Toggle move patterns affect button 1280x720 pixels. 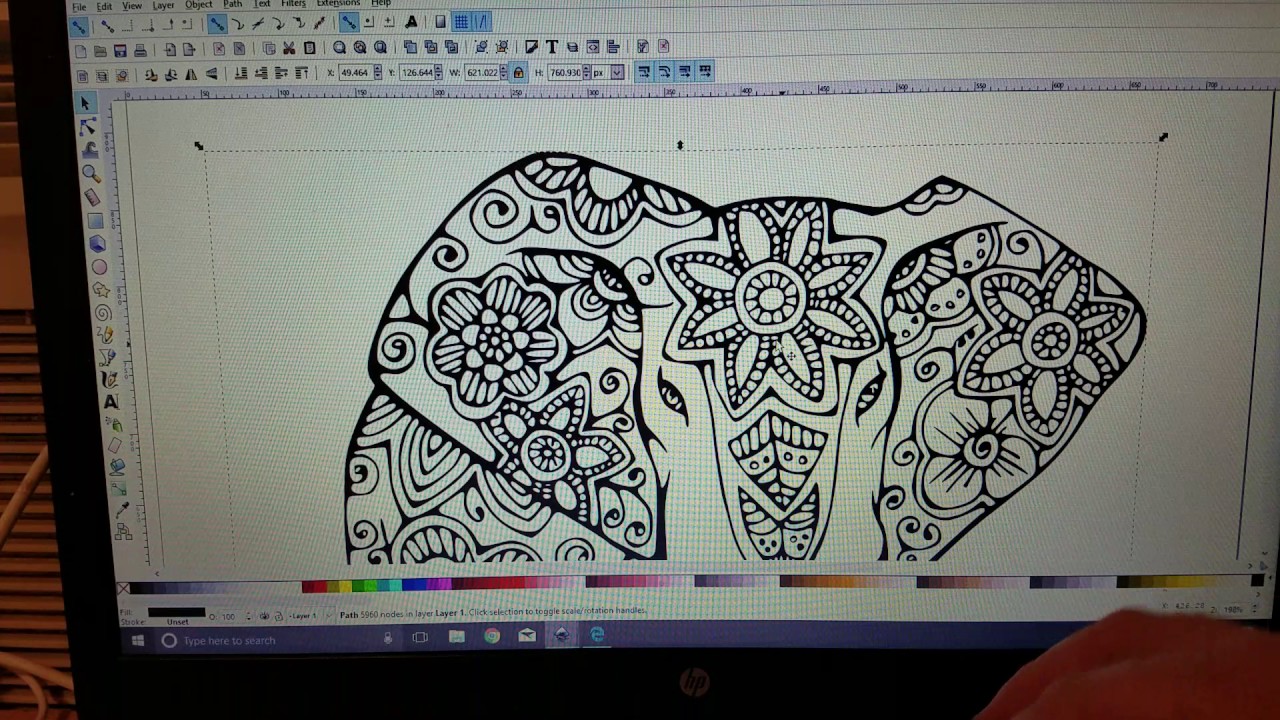[705, 72]
